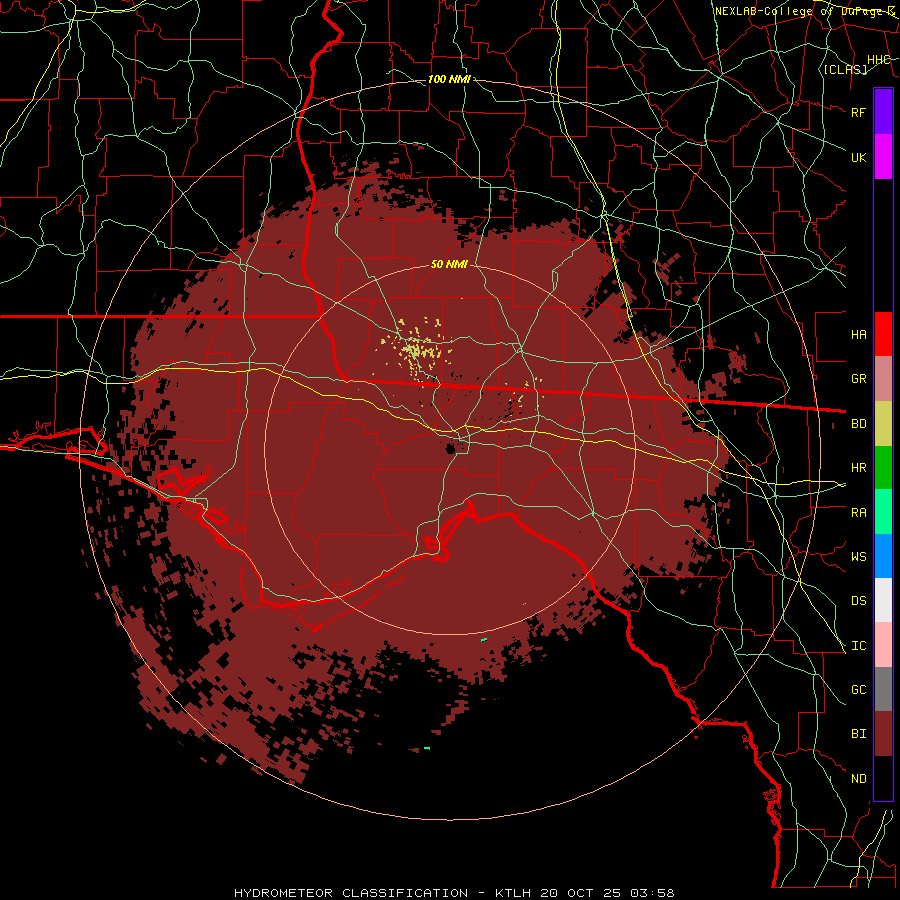Select the GR legend label
Viewport: 900px width, 900px height.
(859, 379)
